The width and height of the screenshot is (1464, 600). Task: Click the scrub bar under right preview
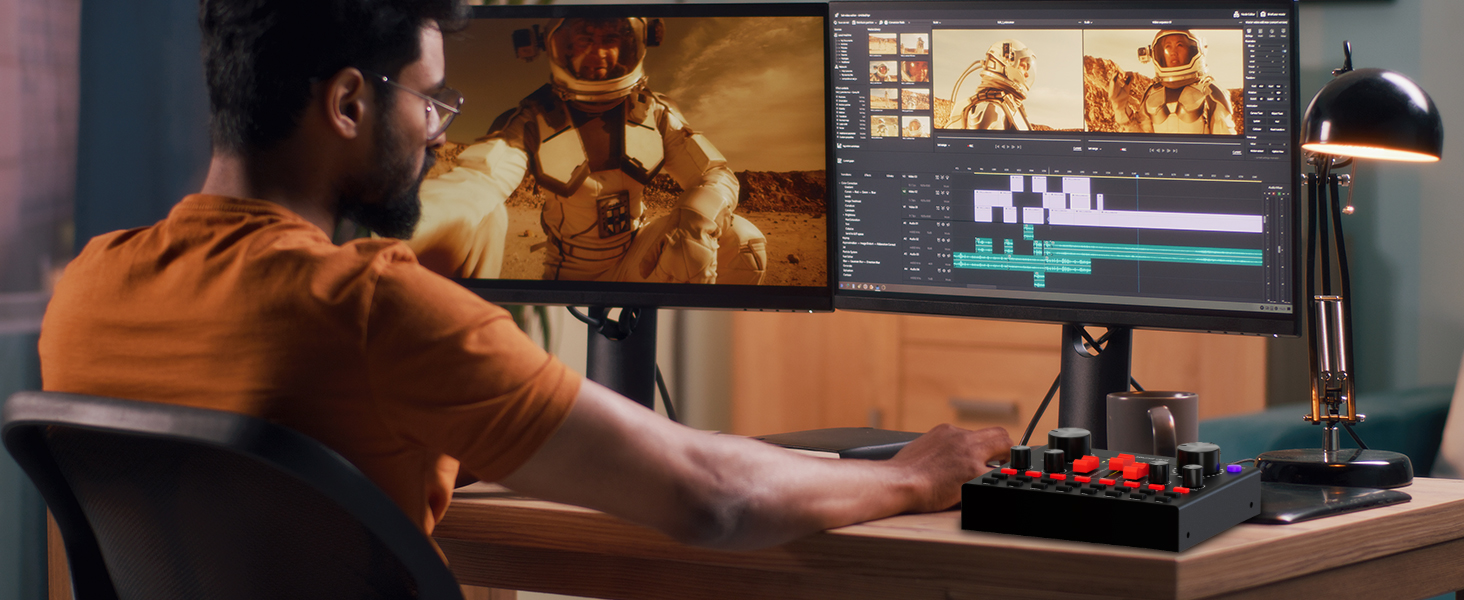(x=1162, y=140)
